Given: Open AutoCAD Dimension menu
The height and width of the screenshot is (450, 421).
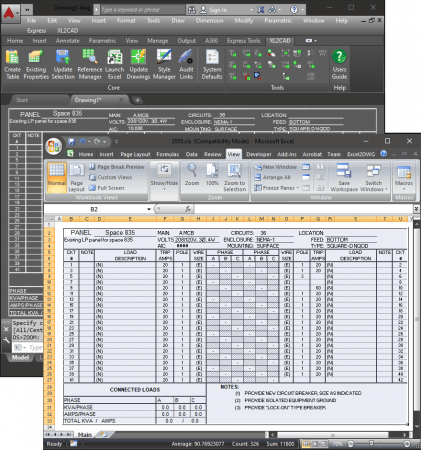Looking at the screenshot, I should click(x=209, y=21).
